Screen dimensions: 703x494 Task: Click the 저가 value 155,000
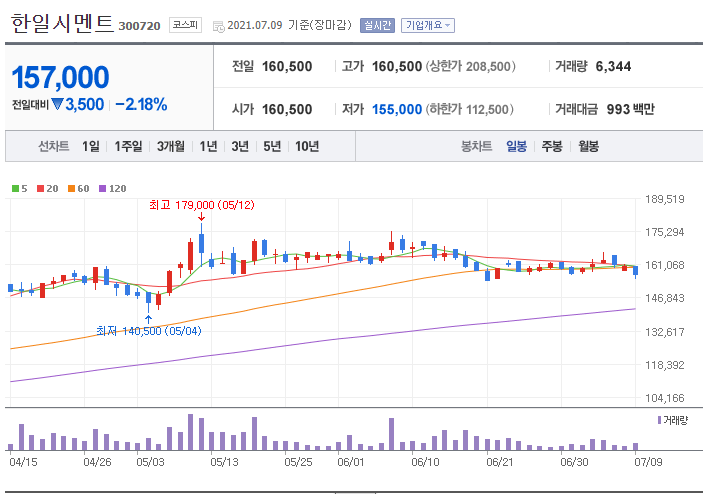(x=397, y=109)
